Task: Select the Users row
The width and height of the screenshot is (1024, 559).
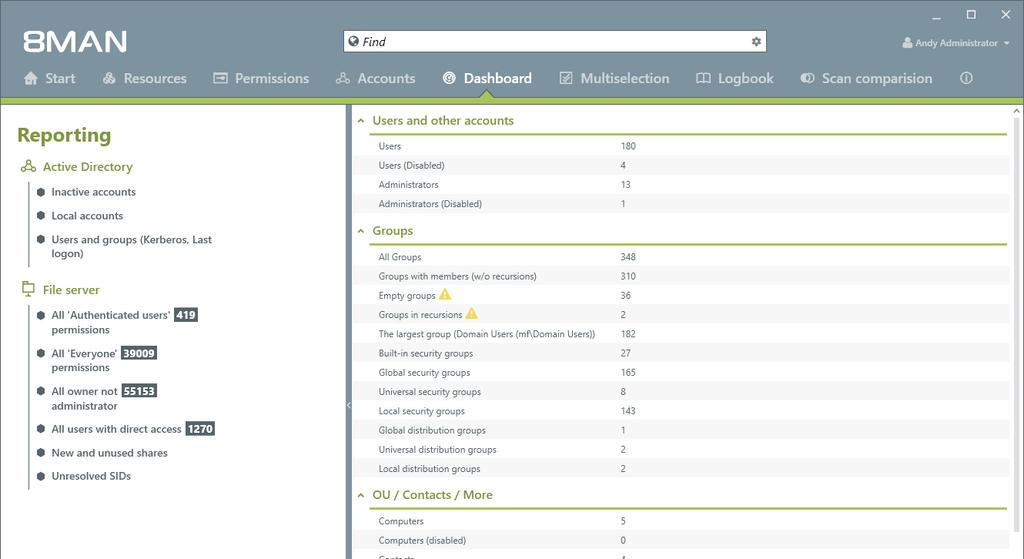Action: [680, 146]
